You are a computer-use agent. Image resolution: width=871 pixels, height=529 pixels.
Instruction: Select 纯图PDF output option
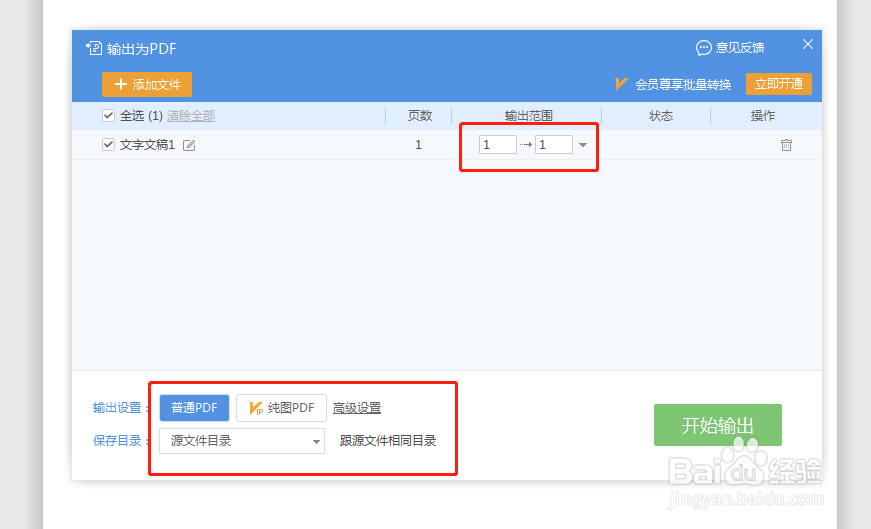coord(281,408)
